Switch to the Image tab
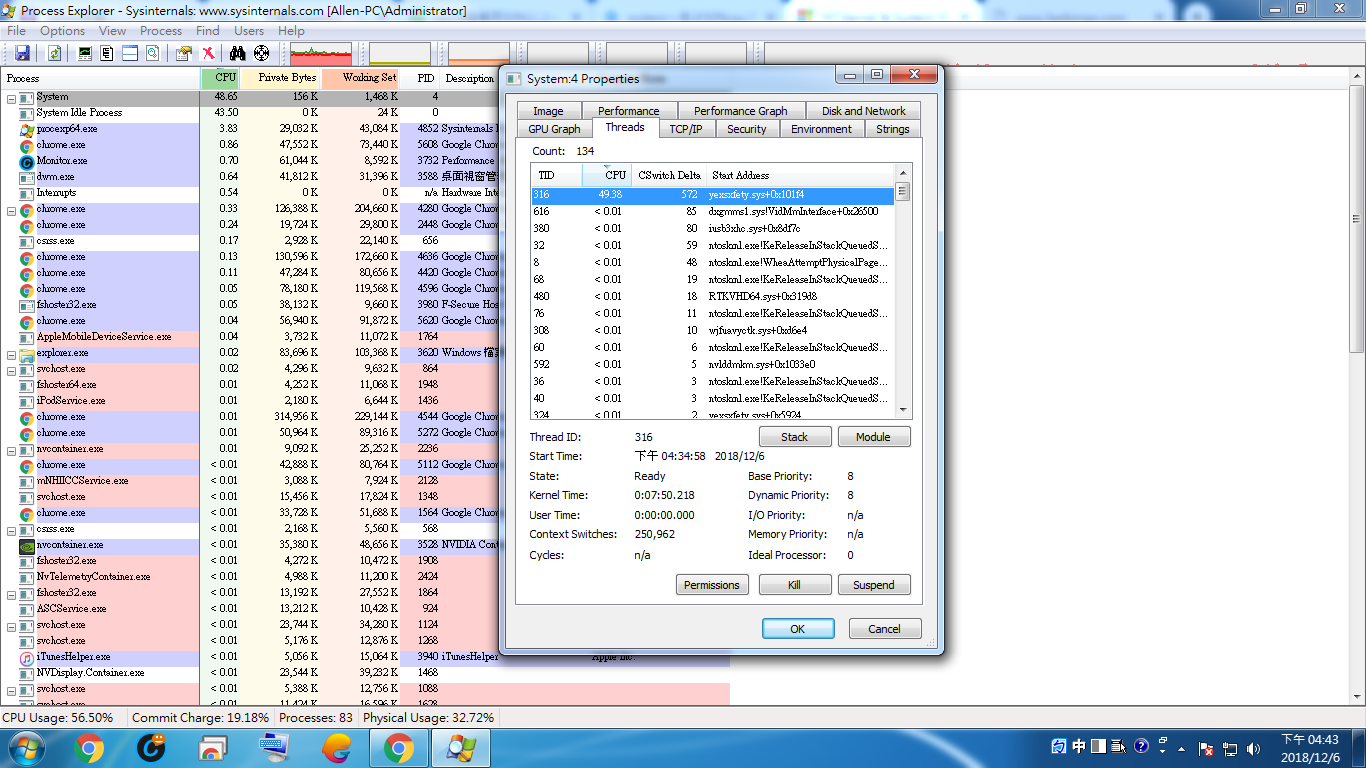The height and width of the screenshot is (768, 1366). [x=548, y=111]
